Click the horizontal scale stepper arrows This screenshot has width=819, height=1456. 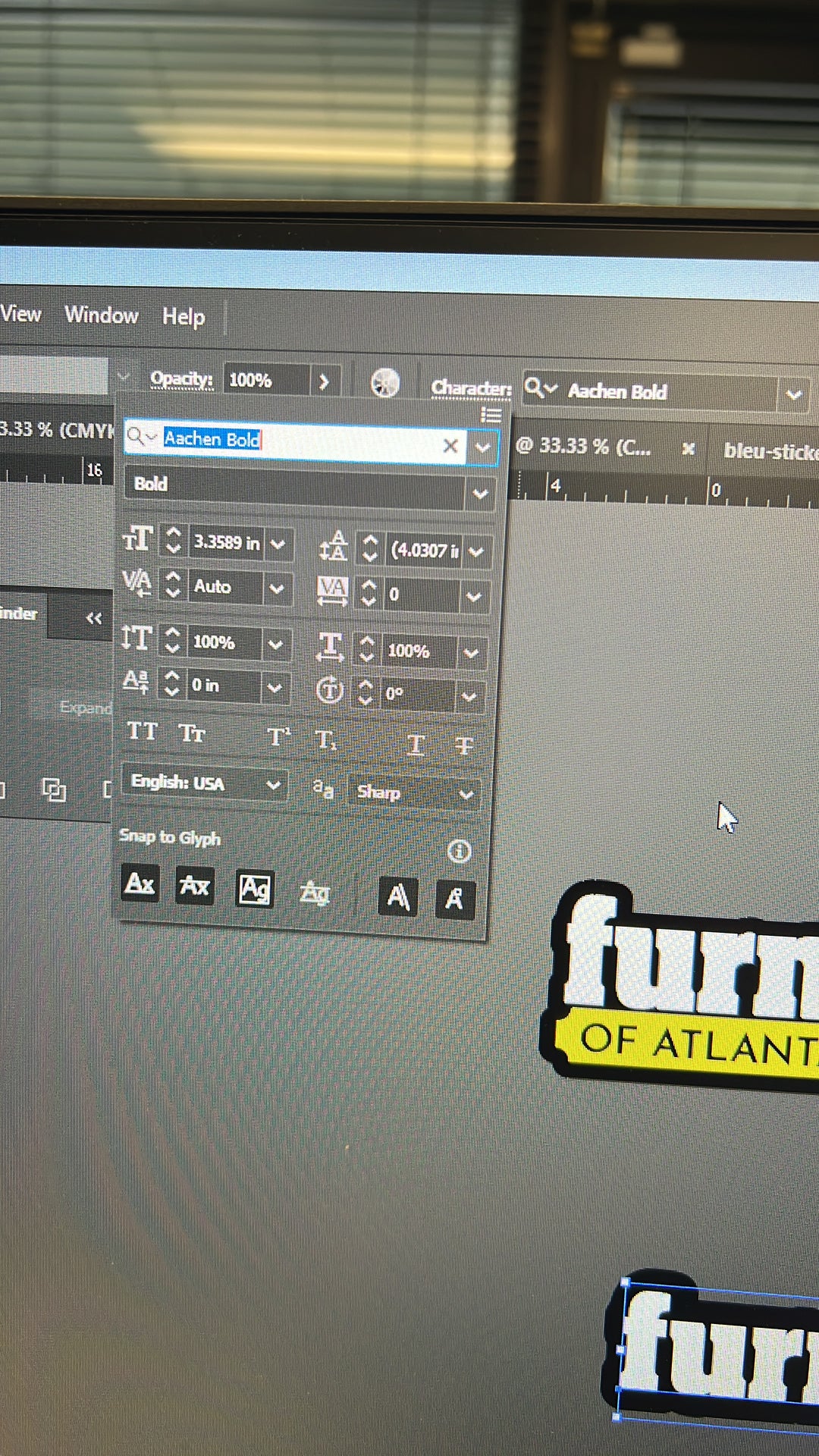[366, 648]
